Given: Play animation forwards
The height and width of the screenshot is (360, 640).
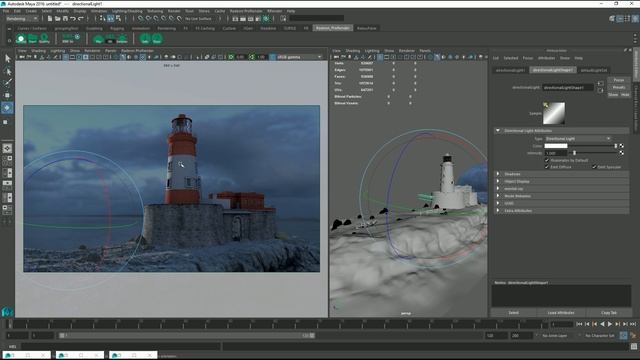Looking at the screenshot, I should tap(610, 324).
